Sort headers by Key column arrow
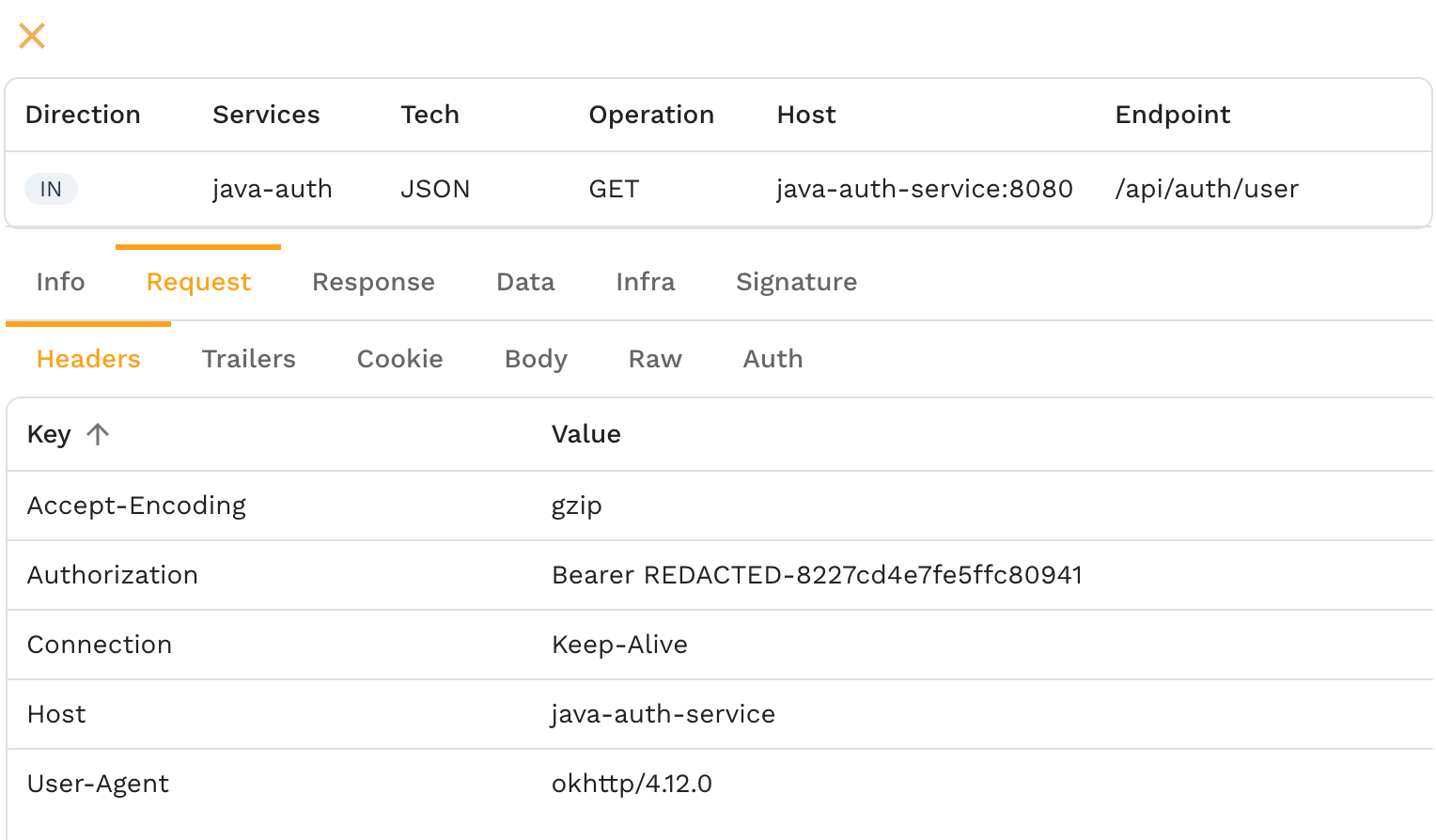This screenshot has height=840, width=1436. pos(98,434)
